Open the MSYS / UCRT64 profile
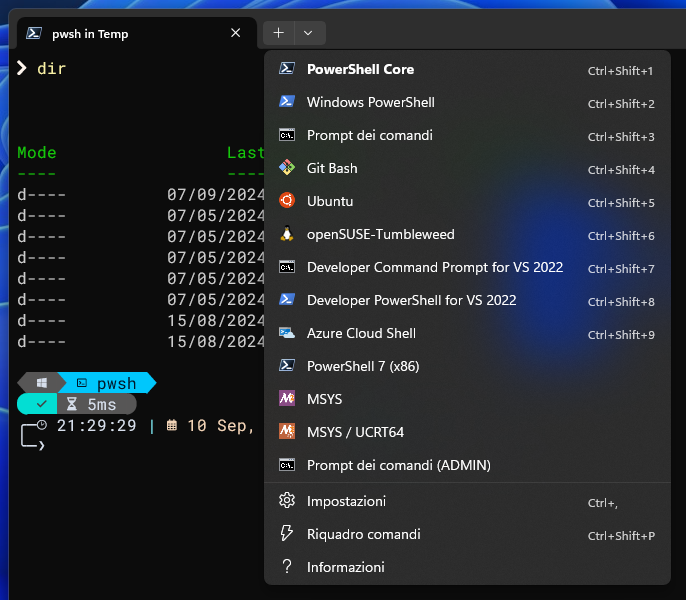The image size is (686, 600). click(467, 432)
